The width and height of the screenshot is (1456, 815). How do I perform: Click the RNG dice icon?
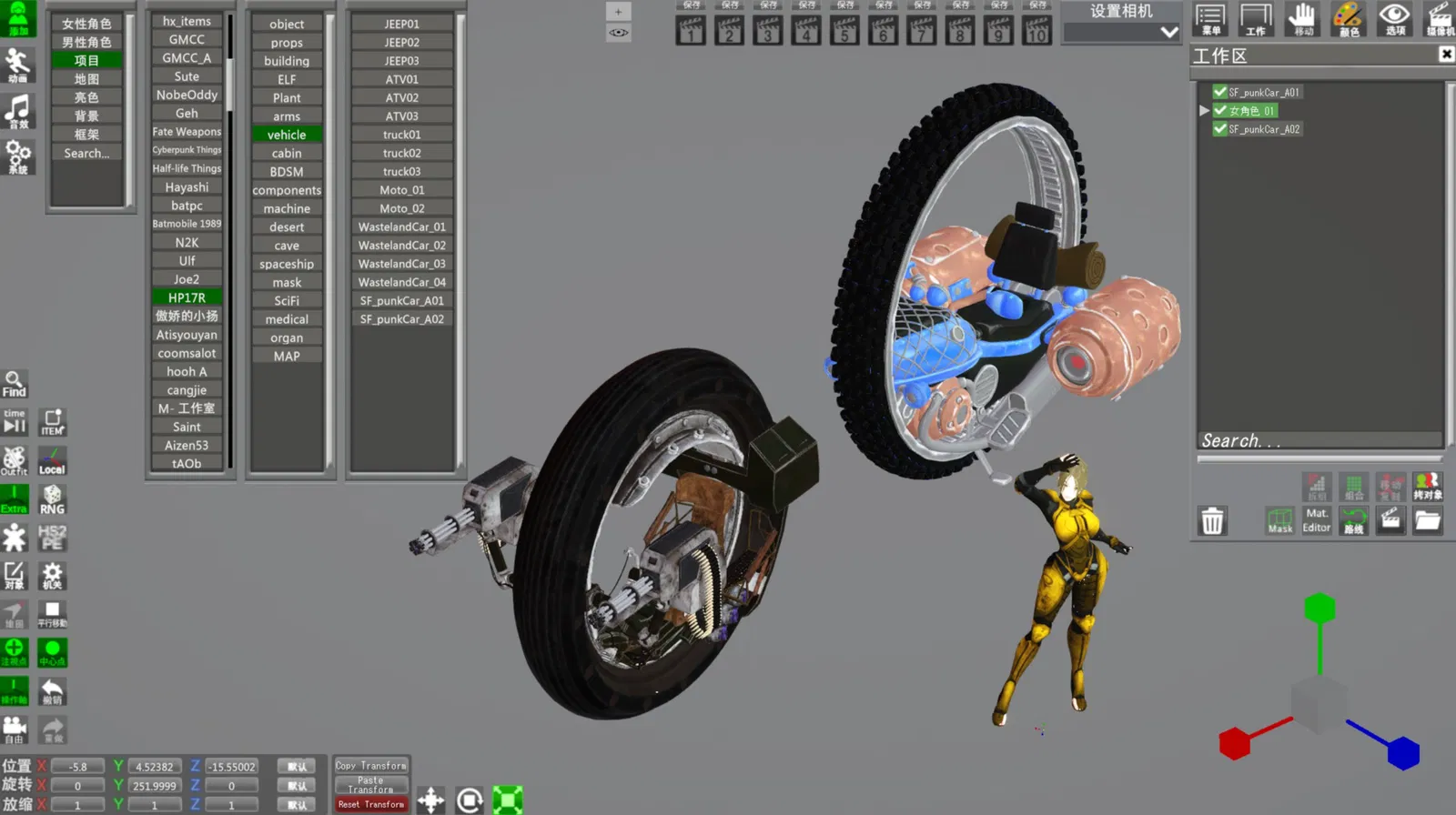52,499
